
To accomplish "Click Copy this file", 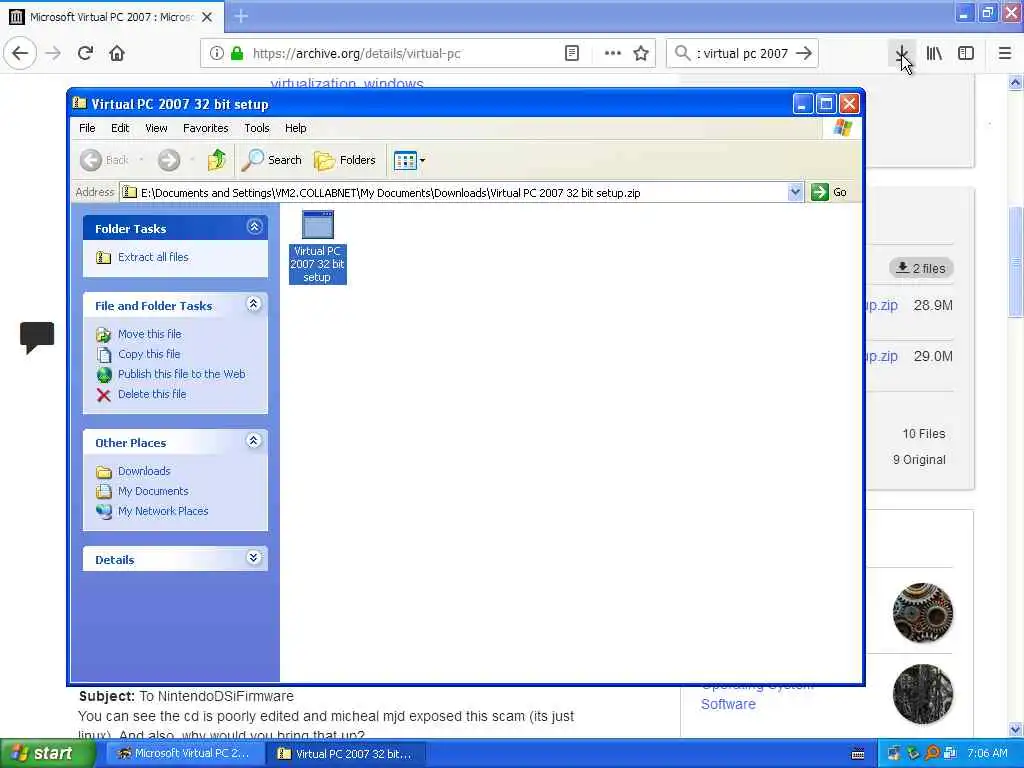I will pos(149,354).
